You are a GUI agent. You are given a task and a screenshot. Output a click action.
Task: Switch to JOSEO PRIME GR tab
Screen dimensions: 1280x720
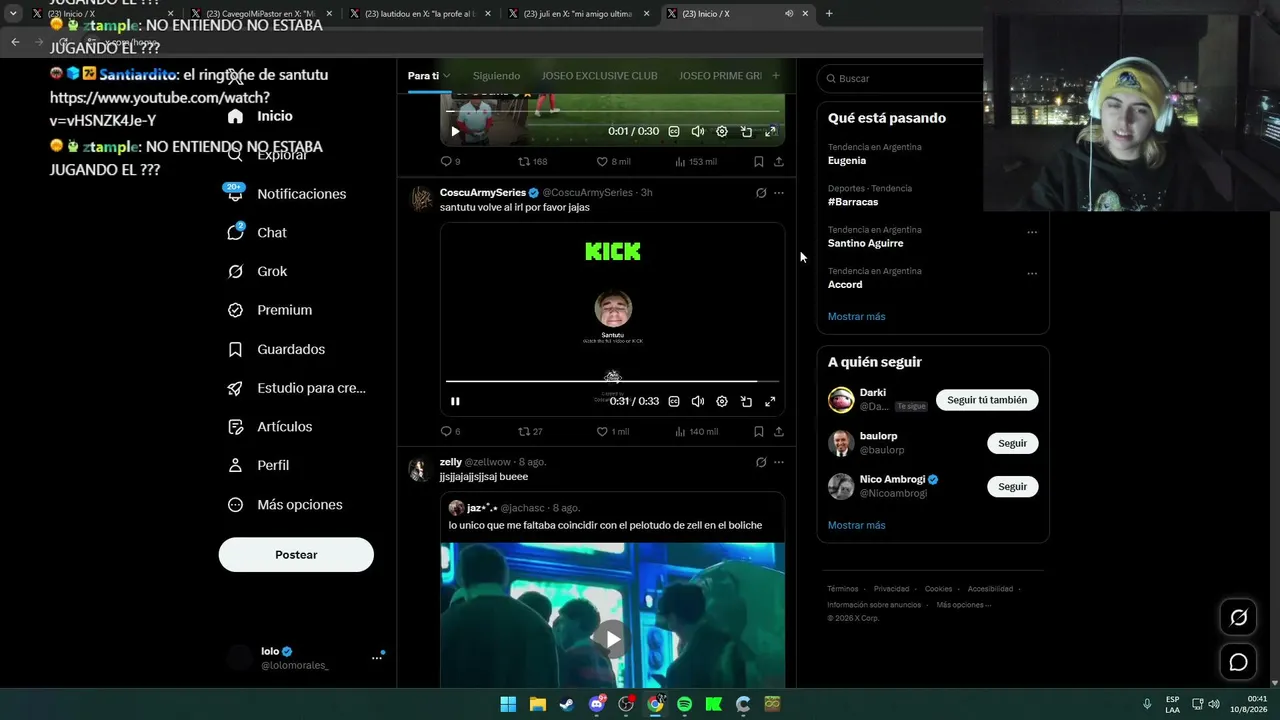(720, 76)
